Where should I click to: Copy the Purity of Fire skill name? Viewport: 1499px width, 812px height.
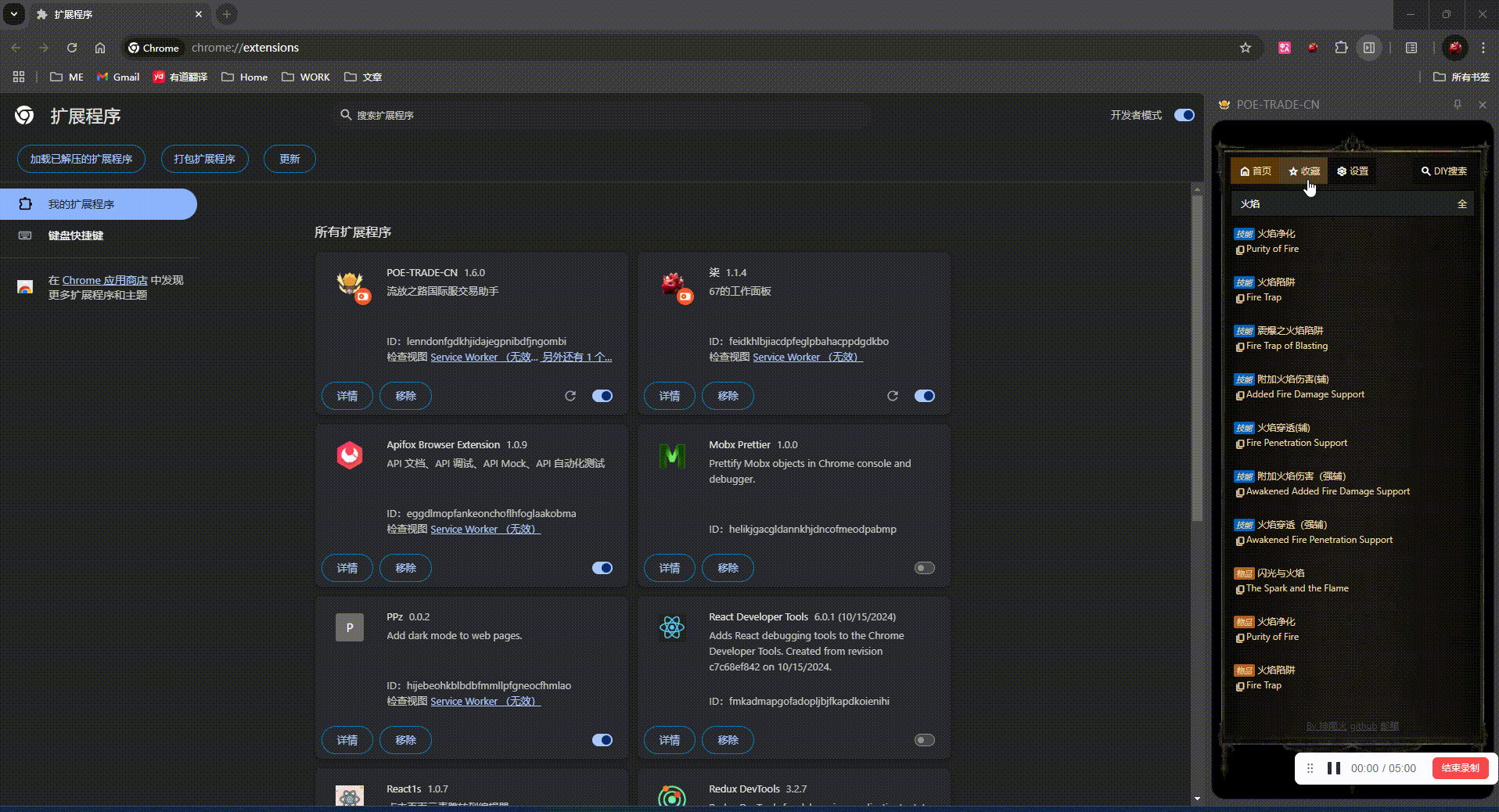pyautogui.click(x=1240, y=250)
